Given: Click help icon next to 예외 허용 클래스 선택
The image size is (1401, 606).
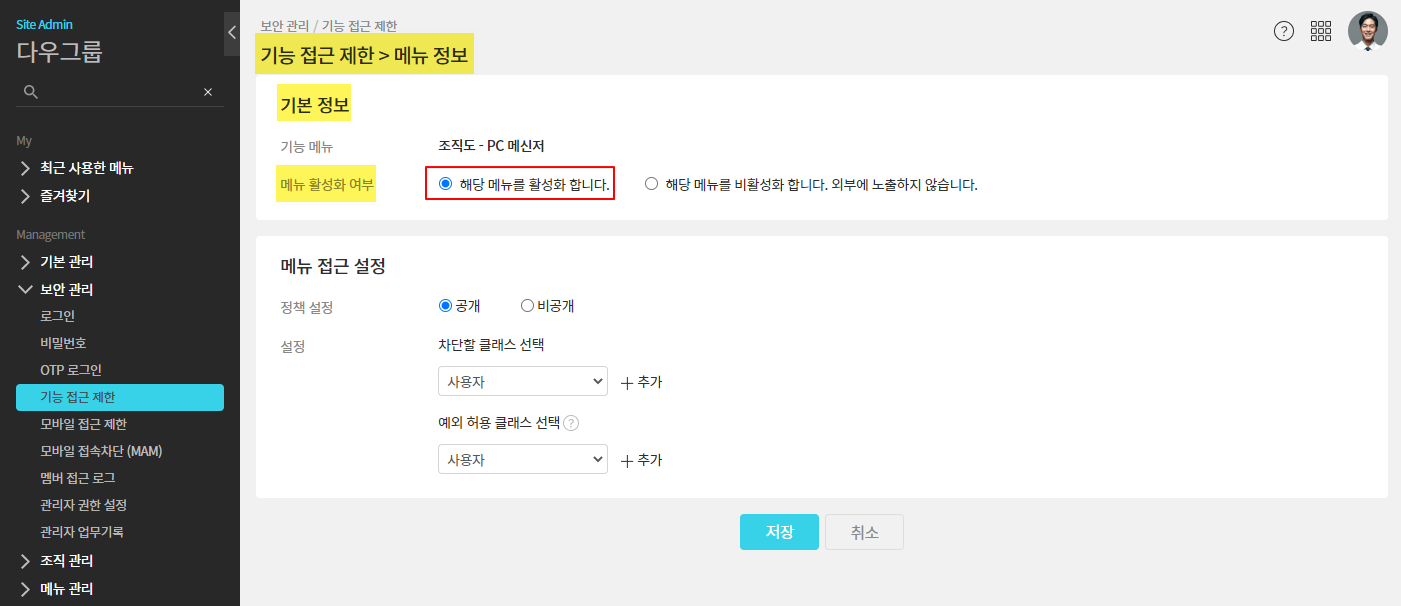Looking at the screenshot, I should click(571, 423).
